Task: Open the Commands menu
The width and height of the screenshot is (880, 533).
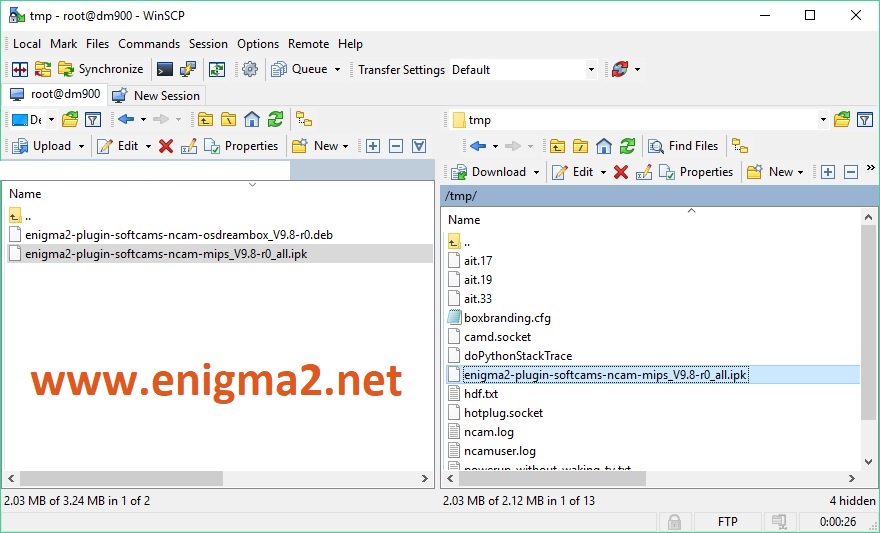Action: (149, 44)
